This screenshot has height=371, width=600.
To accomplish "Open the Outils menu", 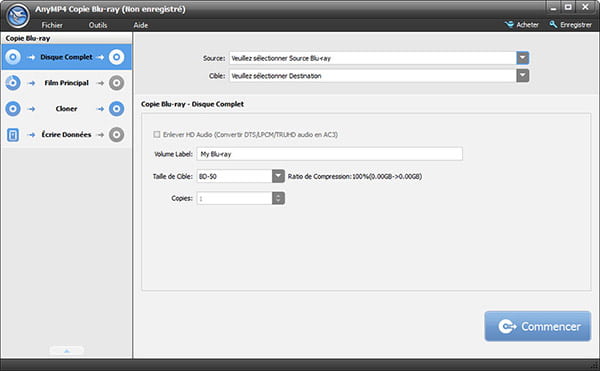I will click(98, 25).
